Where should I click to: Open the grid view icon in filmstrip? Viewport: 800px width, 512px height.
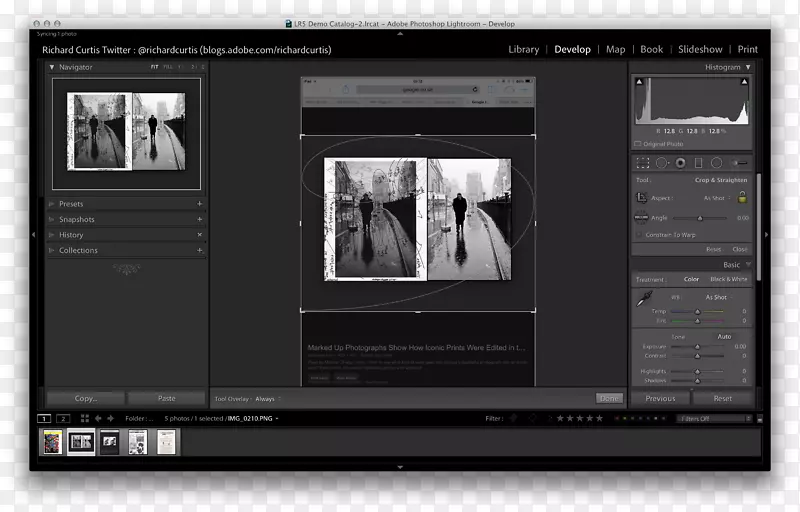[85, 418]
